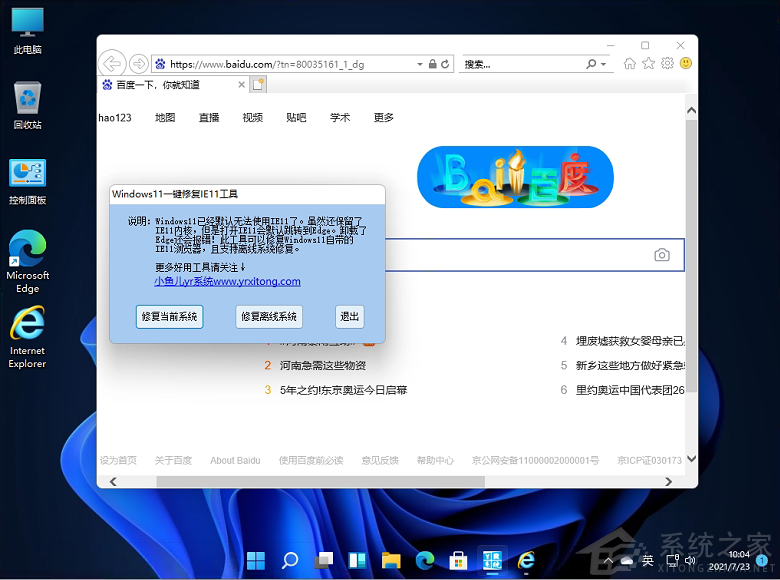Image resolution: width=780 pixels, height=580 pixels.
Task: Show hidden system tray icons
Action: (x=606, y=559)
